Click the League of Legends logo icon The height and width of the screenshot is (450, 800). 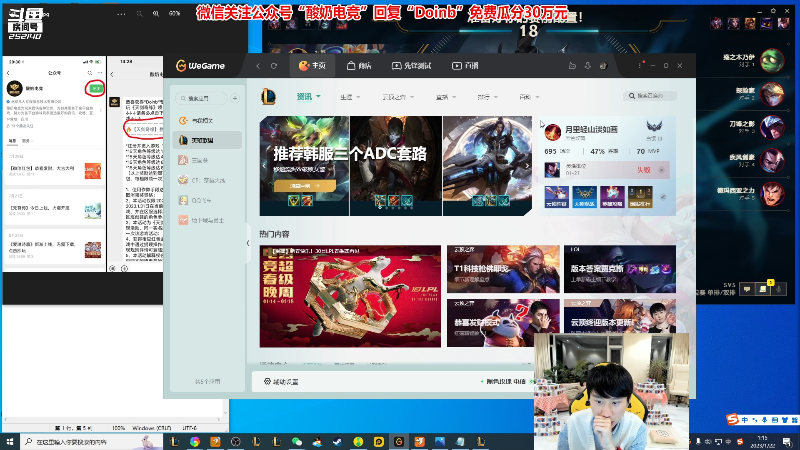[x=268, y=96]
